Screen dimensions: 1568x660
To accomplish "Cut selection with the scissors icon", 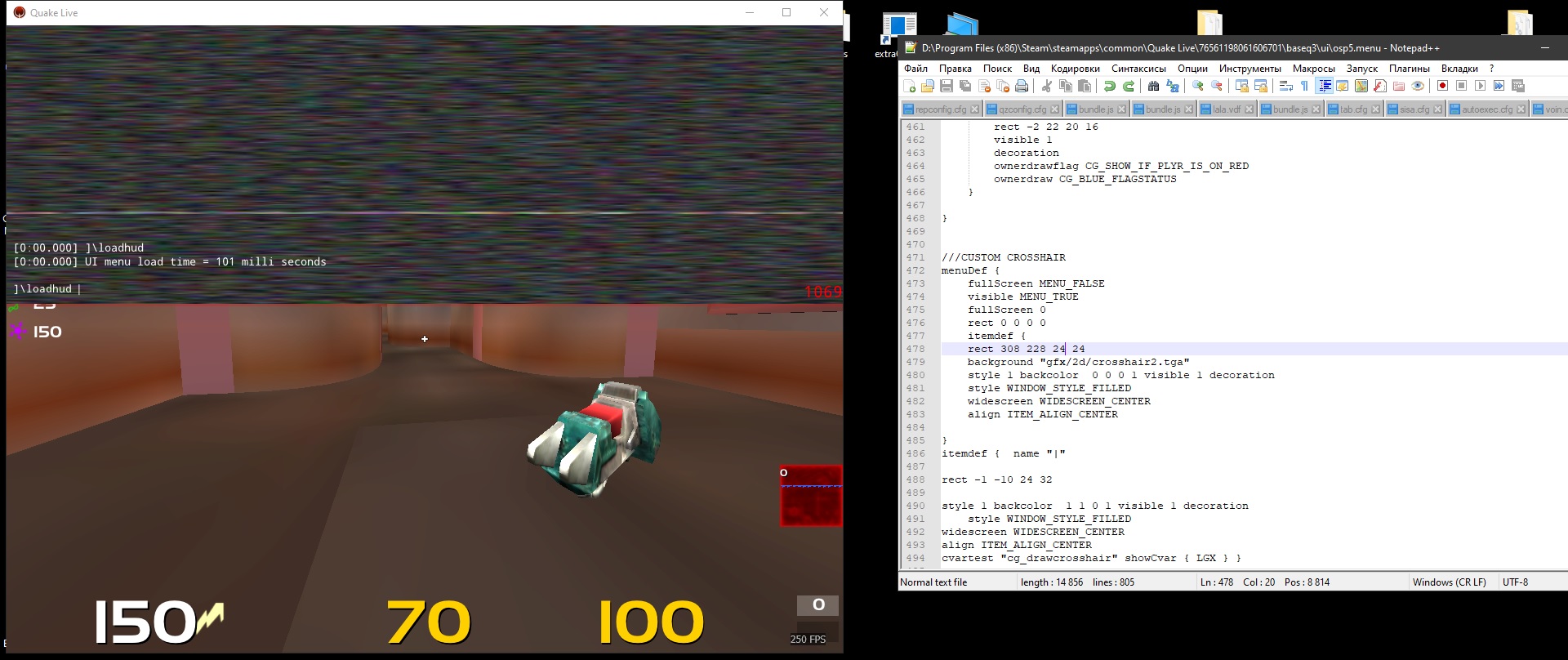I will pyautogui.click(x=1047, y=86).
